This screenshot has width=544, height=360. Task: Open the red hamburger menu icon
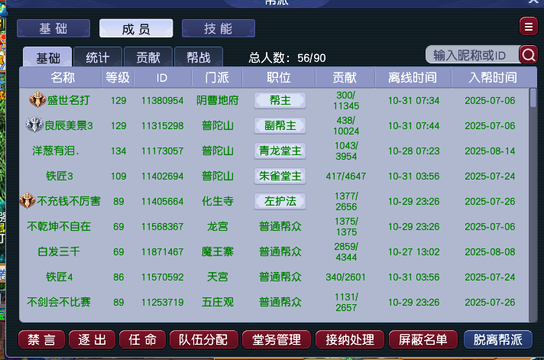[528, 26]
